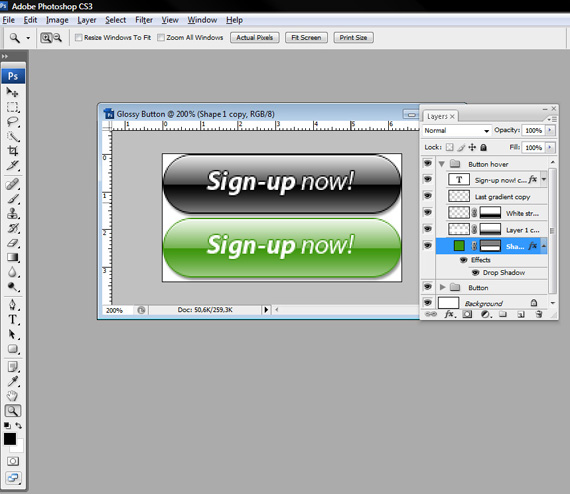The height and width of the screenshot is (494, 570).
Task: Collapse effects on selected Shape layer
Action: (x=544, y=246)
